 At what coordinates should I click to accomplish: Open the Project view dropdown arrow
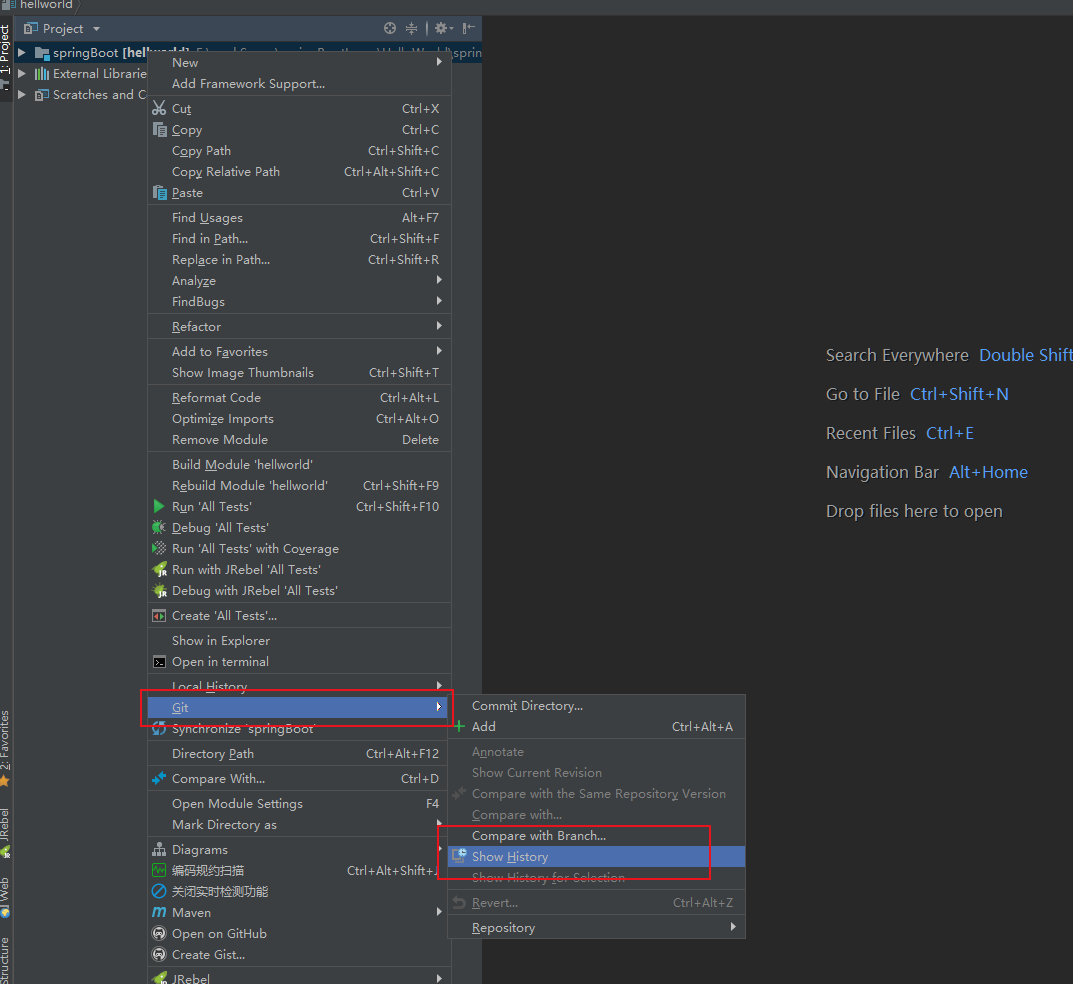[96, 29]
